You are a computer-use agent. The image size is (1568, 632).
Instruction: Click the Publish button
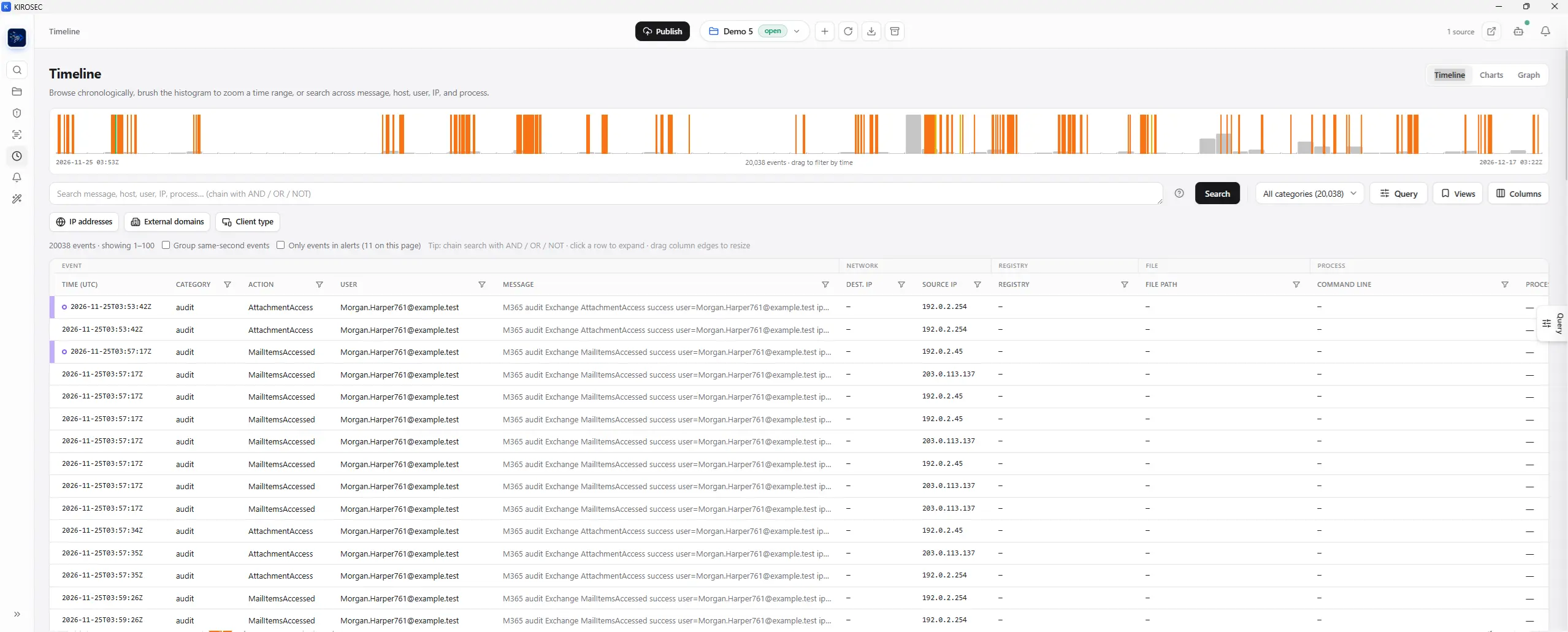pos(662,31)
